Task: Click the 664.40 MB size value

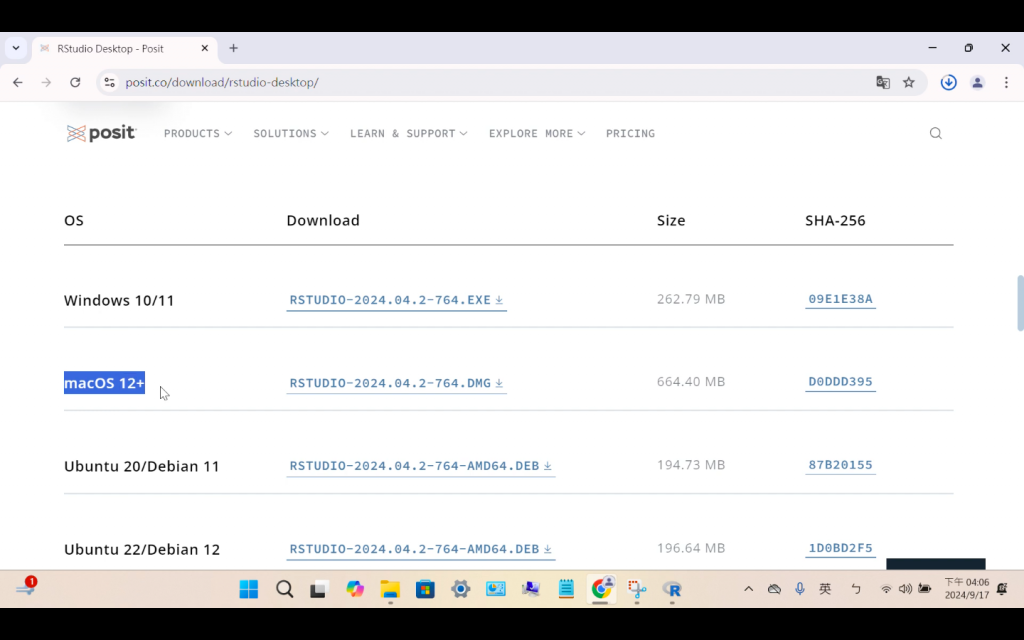Action: pyautogui.click(x=691, y=381)
